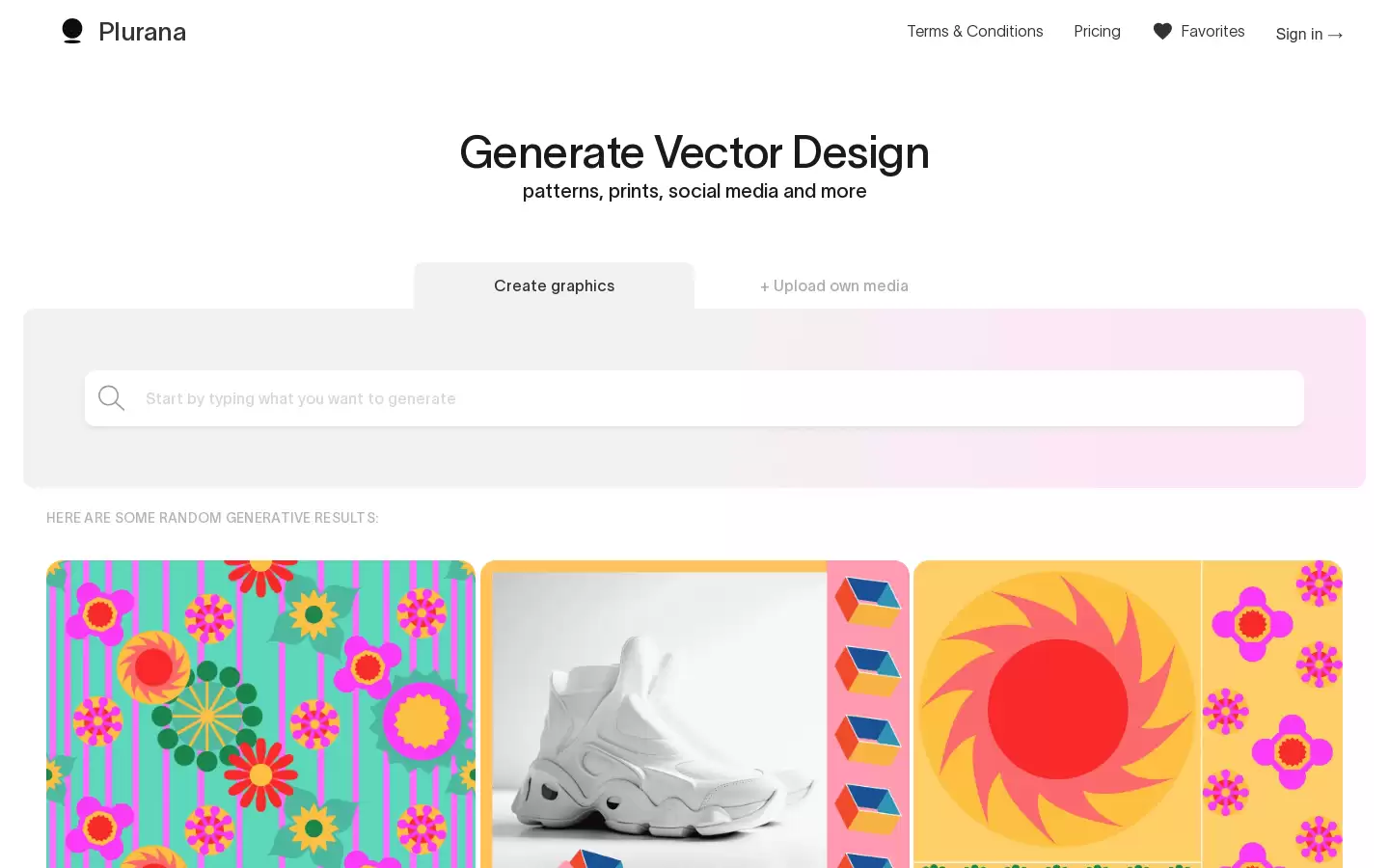The height and width of the screenshot is (868, 1389).
Task: Click the heart icon beside Favorites
Action: click(1162, 31)
